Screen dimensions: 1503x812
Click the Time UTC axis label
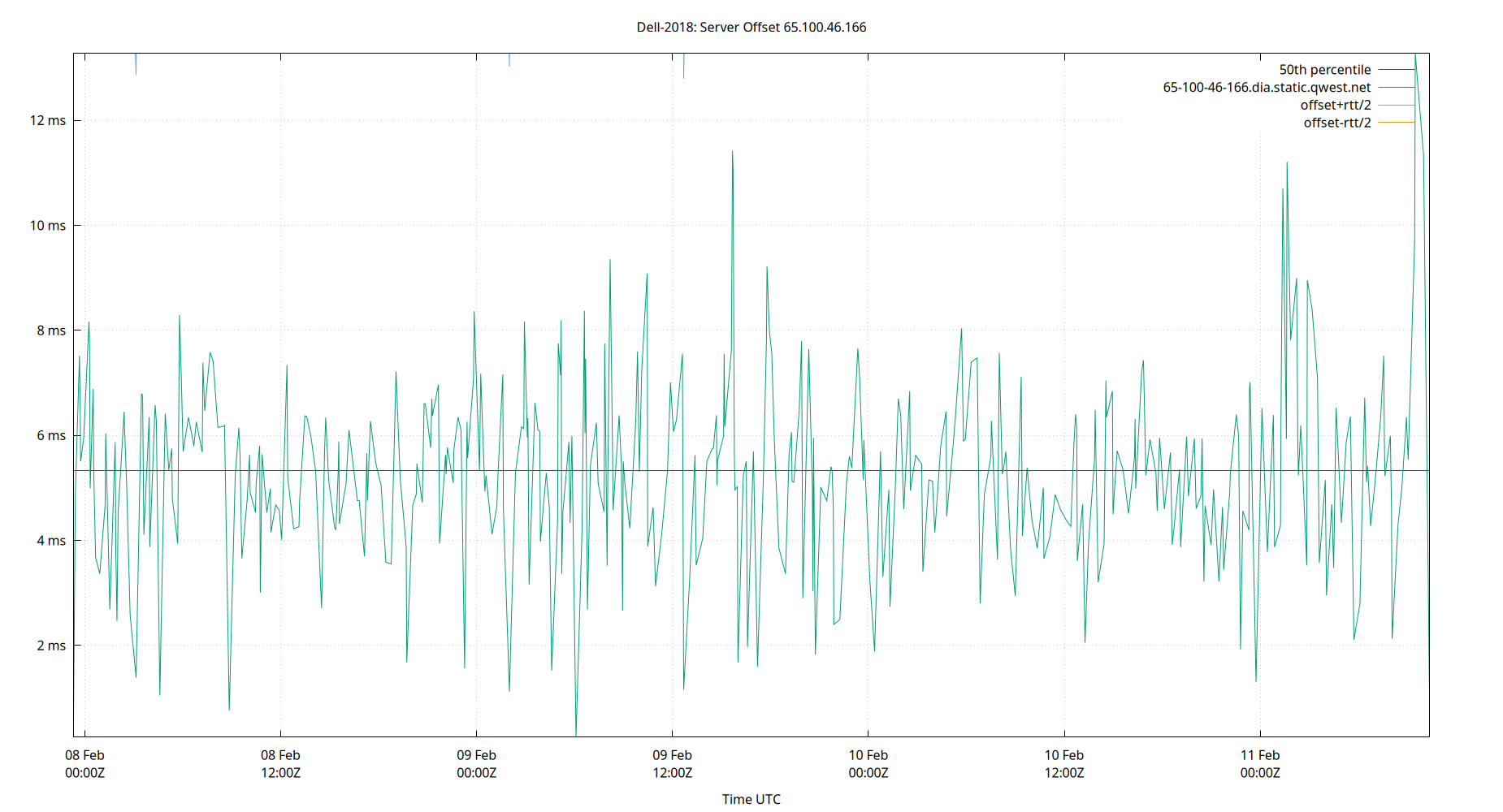[x=751, y=799]
